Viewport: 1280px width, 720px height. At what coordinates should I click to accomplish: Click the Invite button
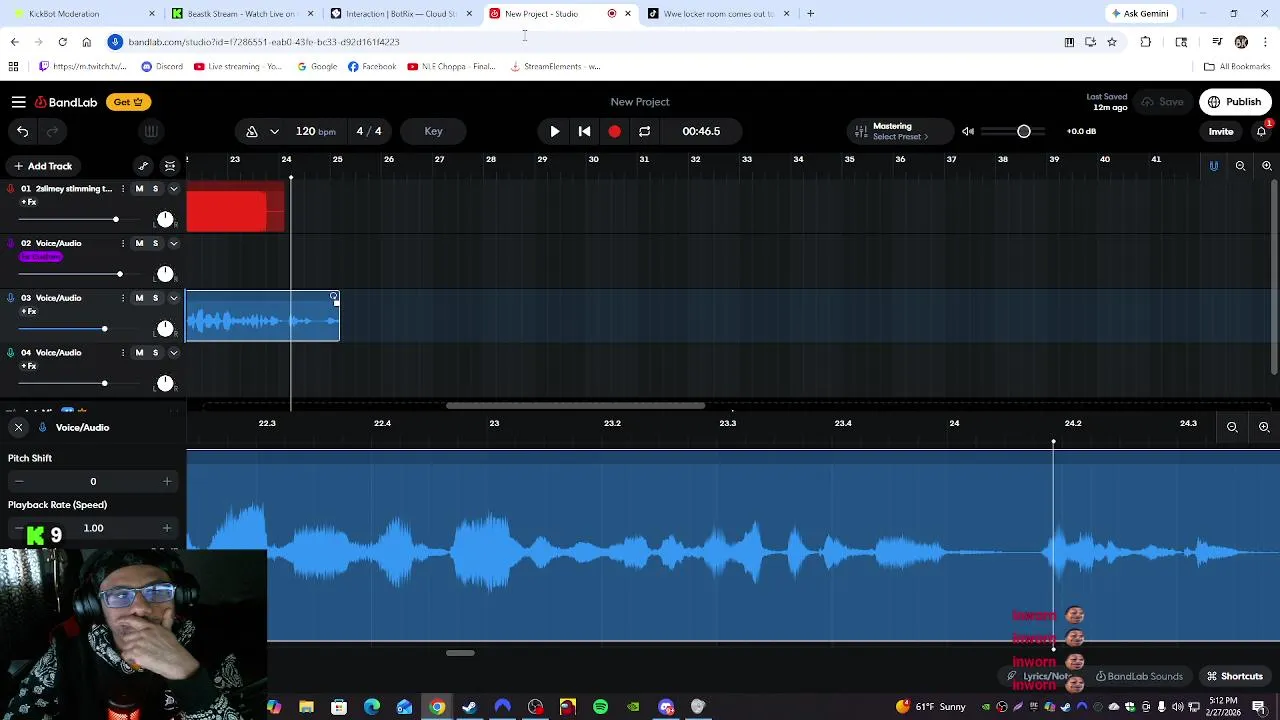click(x=1221, y=131)
